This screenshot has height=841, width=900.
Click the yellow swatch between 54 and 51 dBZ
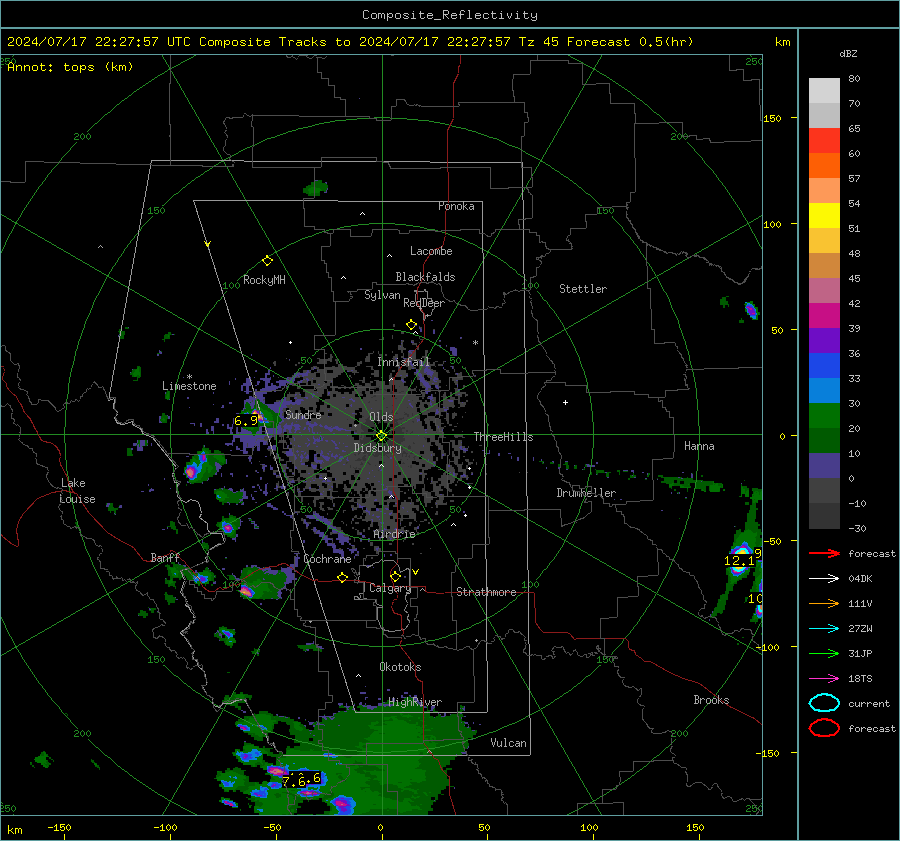coord(824,216)
